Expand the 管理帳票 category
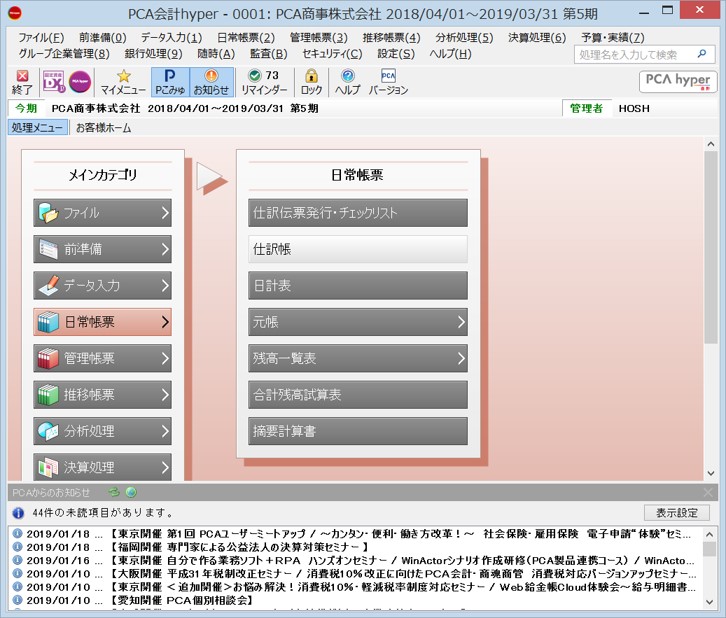Screen dimensions: 726x618 [102, 358]
